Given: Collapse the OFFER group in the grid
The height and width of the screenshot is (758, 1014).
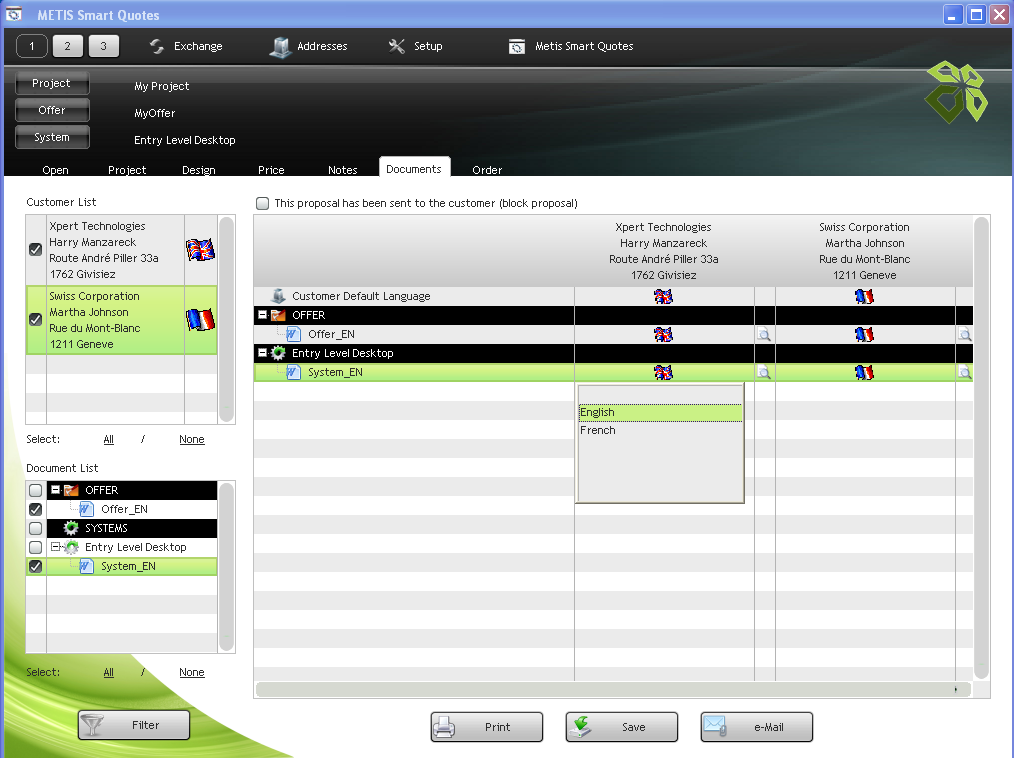Looking at the screenshot, I should (263, 315).
